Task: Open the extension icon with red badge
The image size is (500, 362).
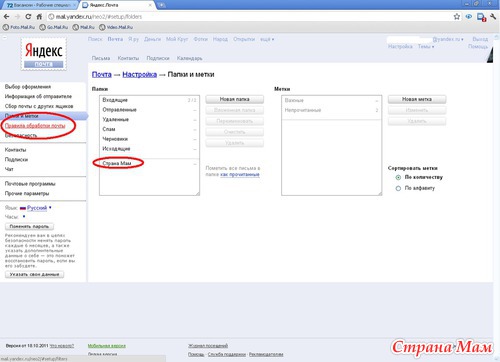Action: (481, 17)
